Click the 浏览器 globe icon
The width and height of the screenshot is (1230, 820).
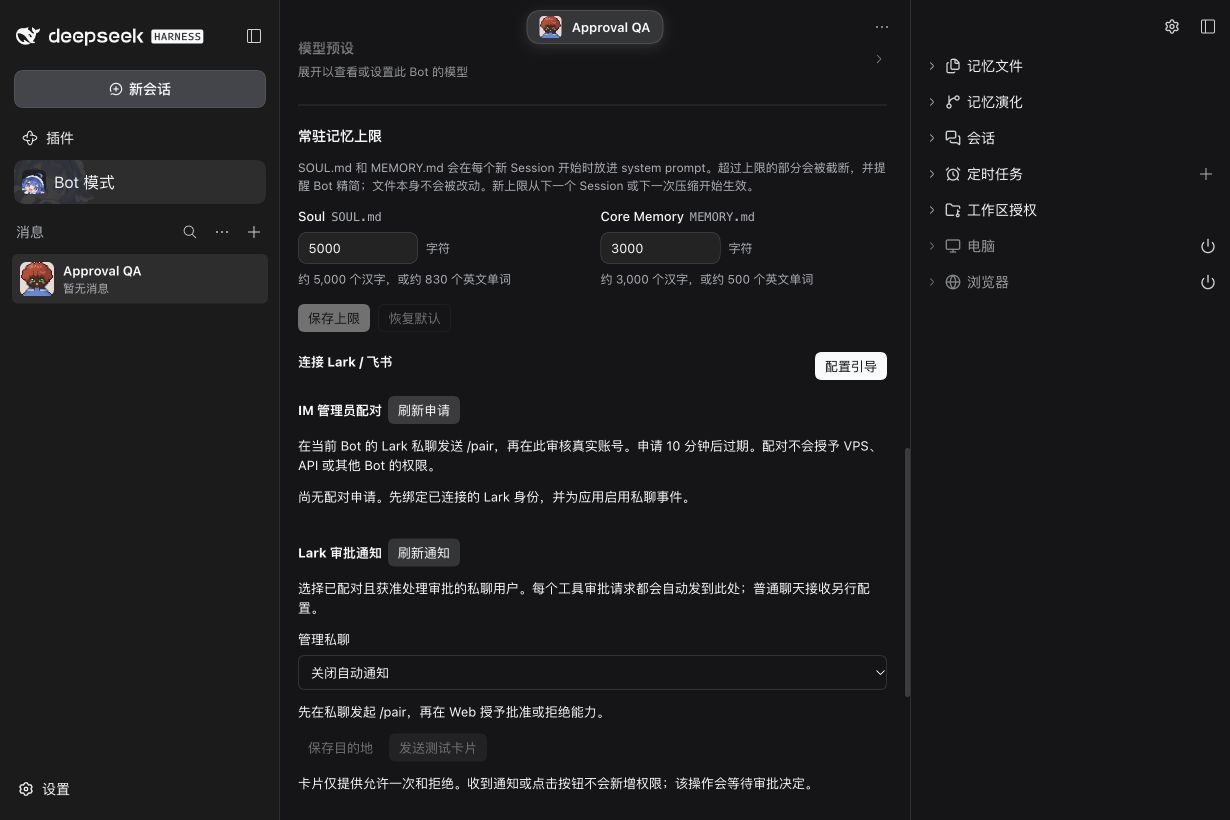(953, 282)
